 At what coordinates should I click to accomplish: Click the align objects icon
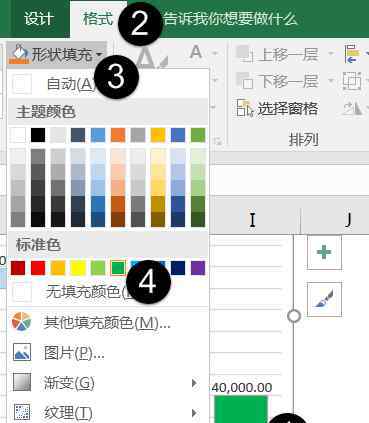[352, 54]
